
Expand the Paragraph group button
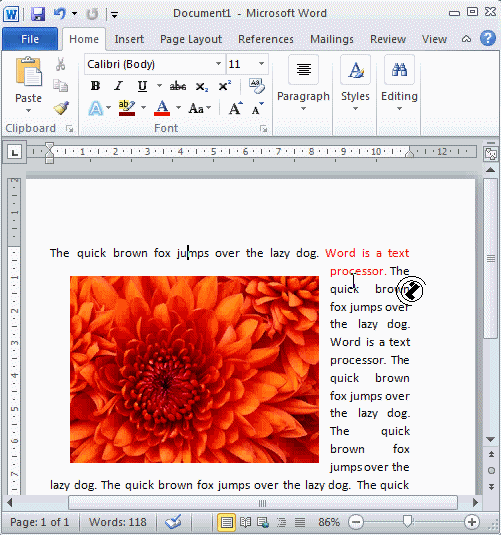click(x=303, y=84)
